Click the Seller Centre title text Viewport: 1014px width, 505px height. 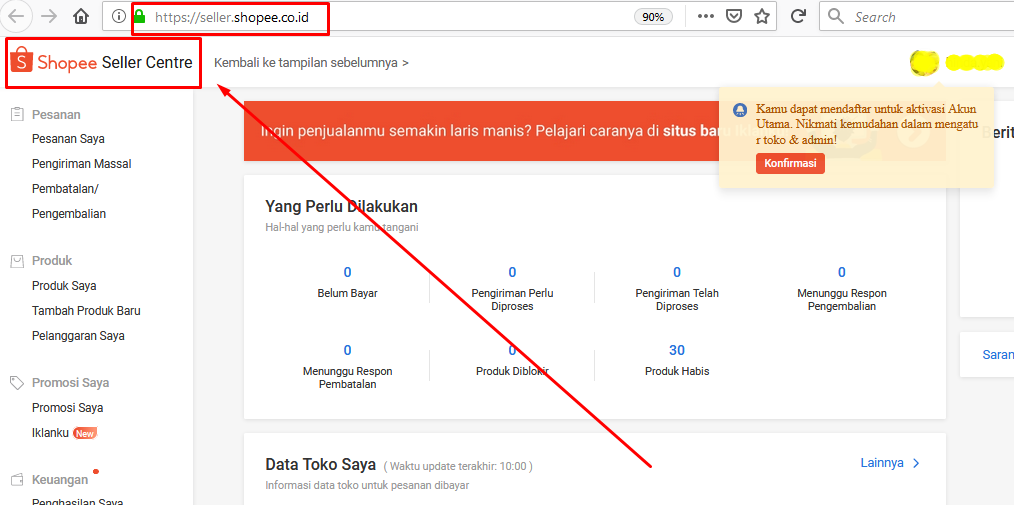(147, 63)
